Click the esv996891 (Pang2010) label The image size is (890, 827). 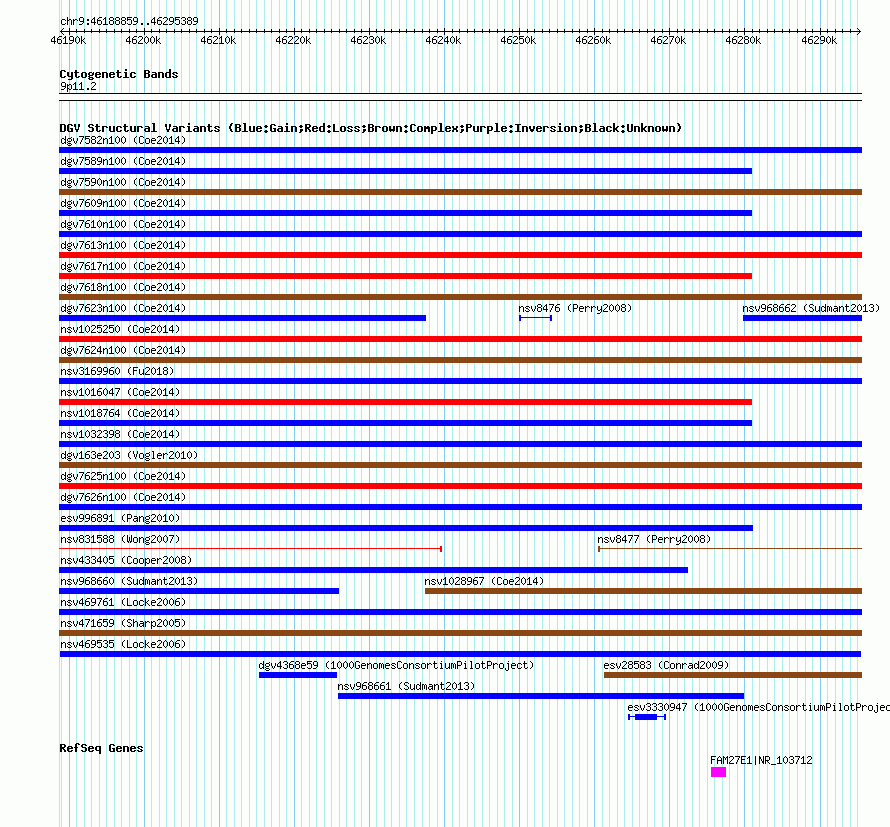click(120, 518)
